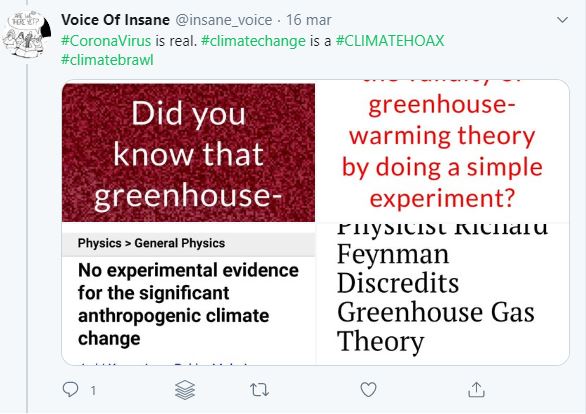Like the tweet with the heart icon

[x=368, y=390]
